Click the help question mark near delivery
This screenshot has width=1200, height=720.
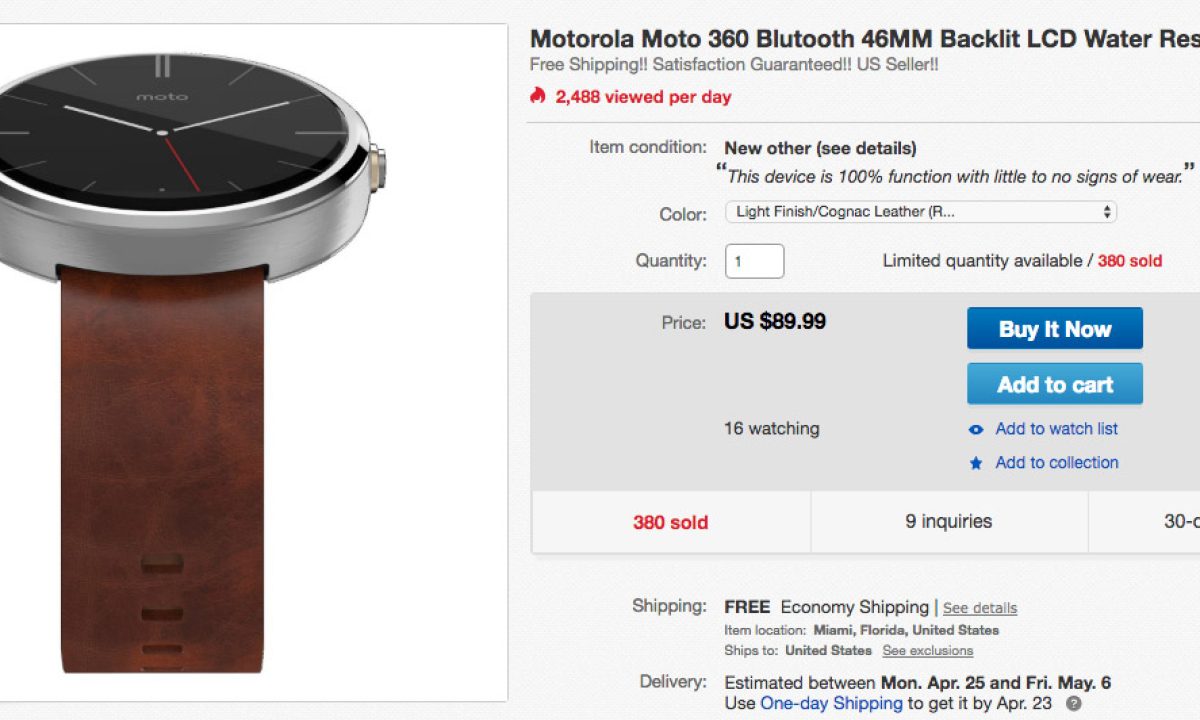pos(1073,703)
